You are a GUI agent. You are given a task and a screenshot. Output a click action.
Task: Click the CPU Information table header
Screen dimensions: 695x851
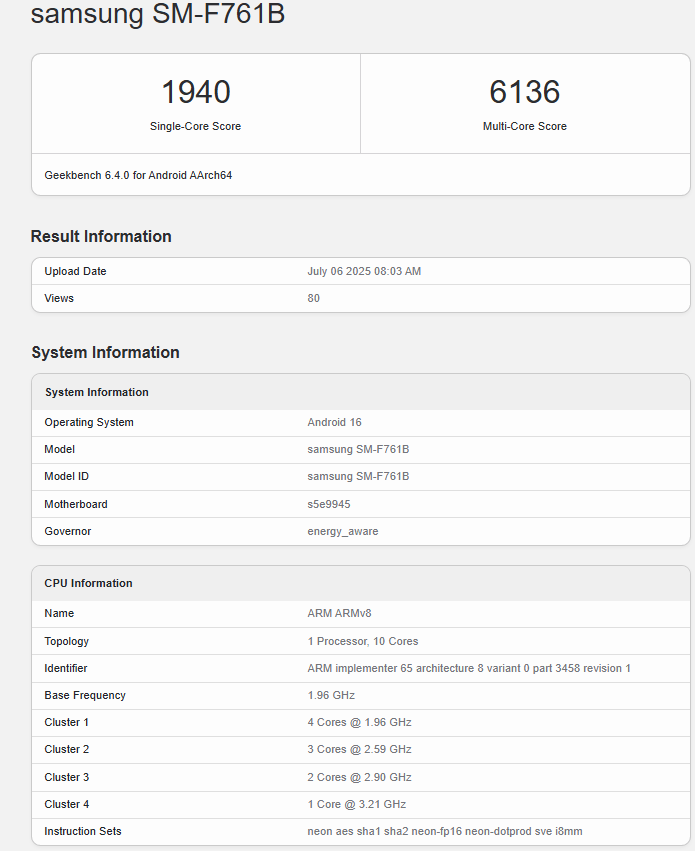88,583
